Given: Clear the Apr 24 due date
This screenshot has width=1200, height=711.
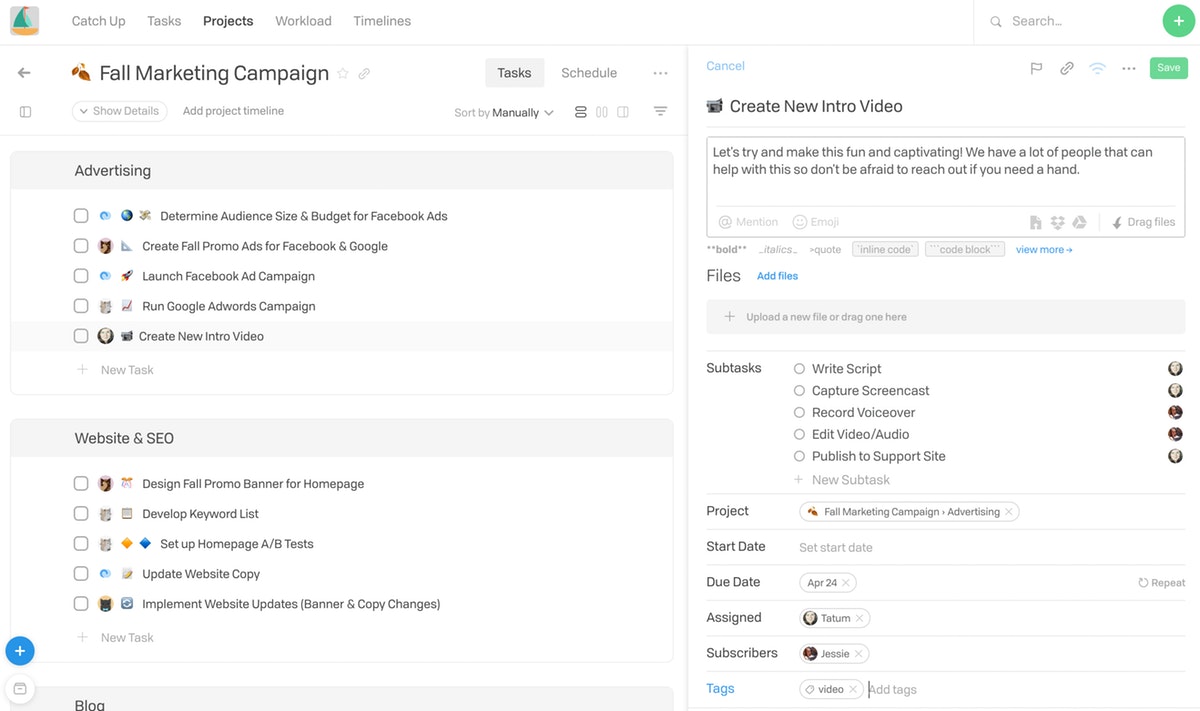Looking at the screenshot, I should [x=846, y=583].
